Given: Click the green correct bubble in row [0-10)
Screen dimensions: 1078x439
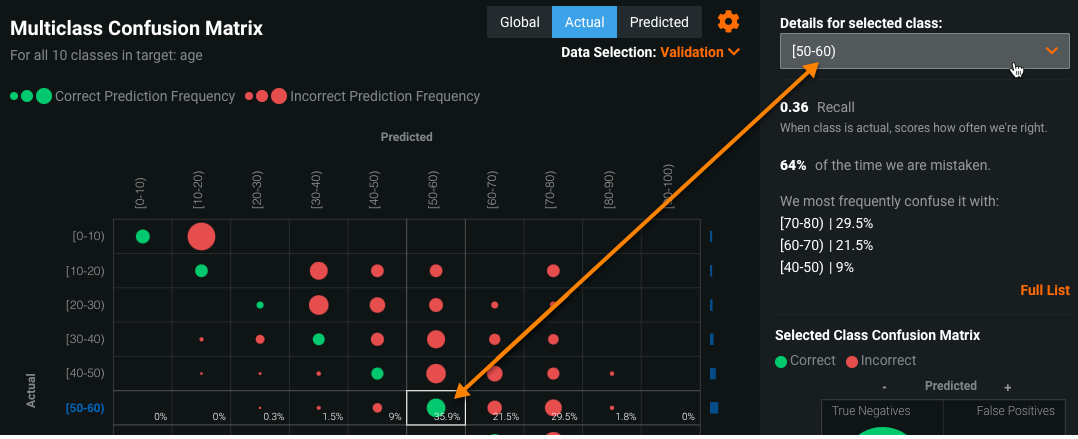Looking at the screenshot, I should [143, 237].
